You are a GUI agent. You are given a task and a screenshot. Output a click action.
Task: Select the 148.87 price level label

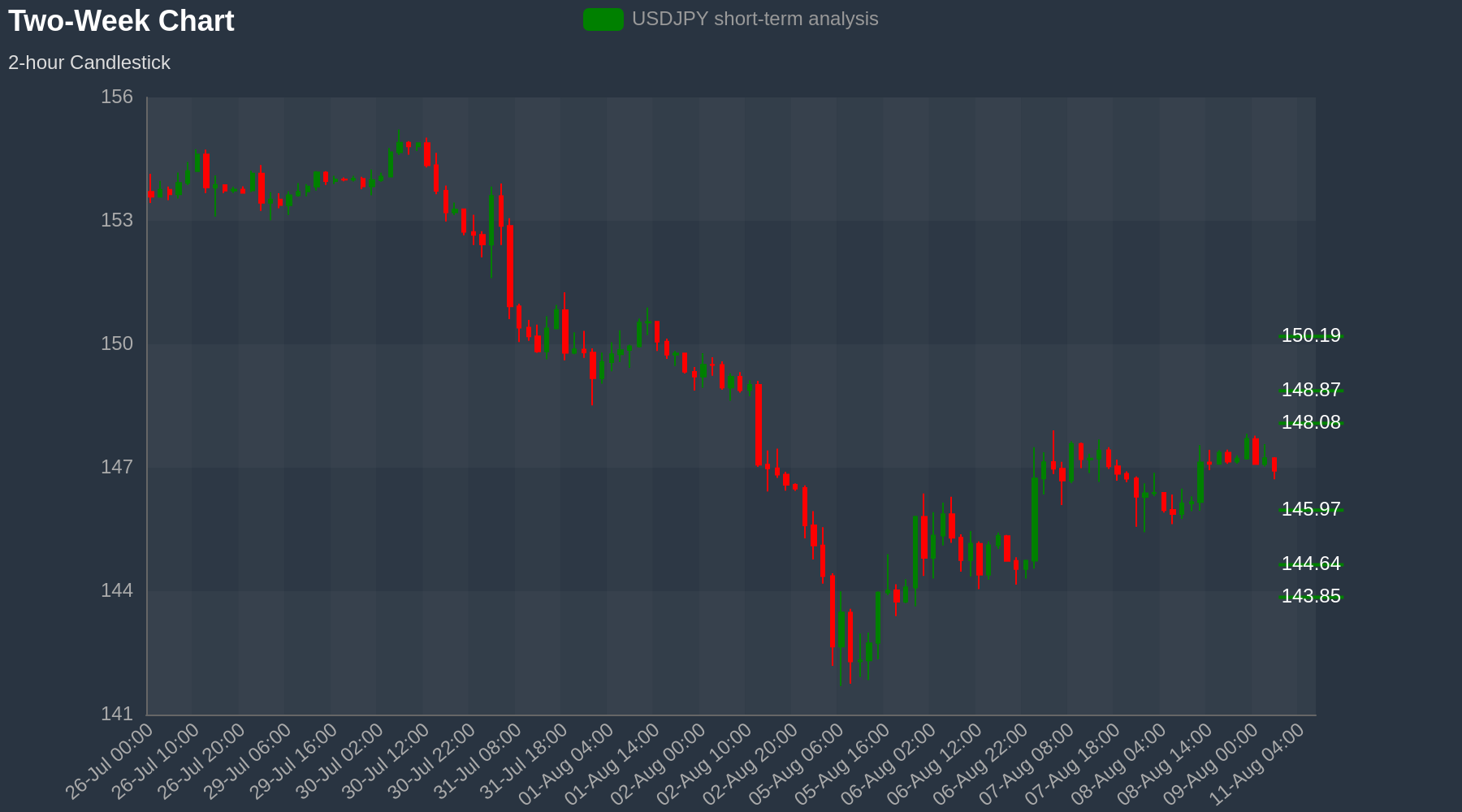(x=1311, y=390)
